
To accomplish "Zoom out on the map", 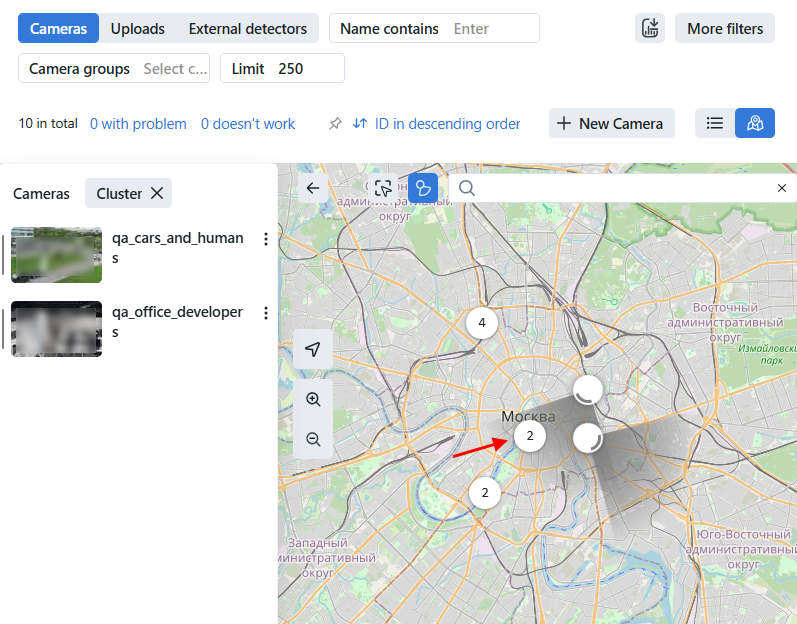I will (314, 439).
